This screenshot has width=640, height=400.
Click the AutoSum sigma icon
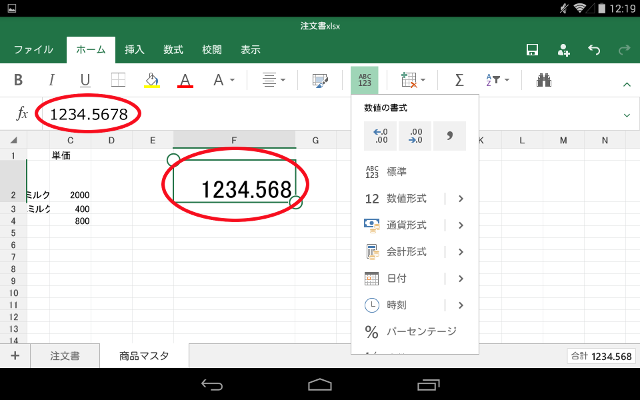pos(459,80)
